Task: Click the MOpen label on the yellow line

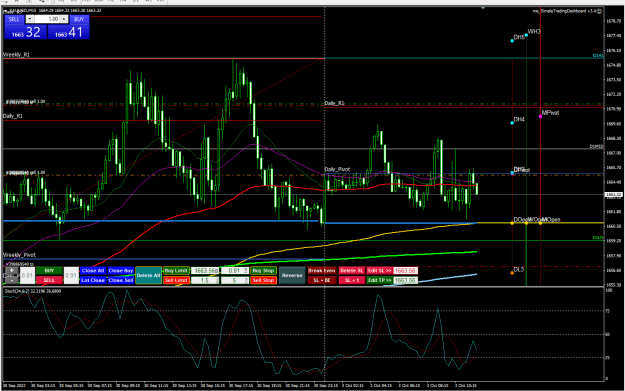Action: tap(551, 220)
